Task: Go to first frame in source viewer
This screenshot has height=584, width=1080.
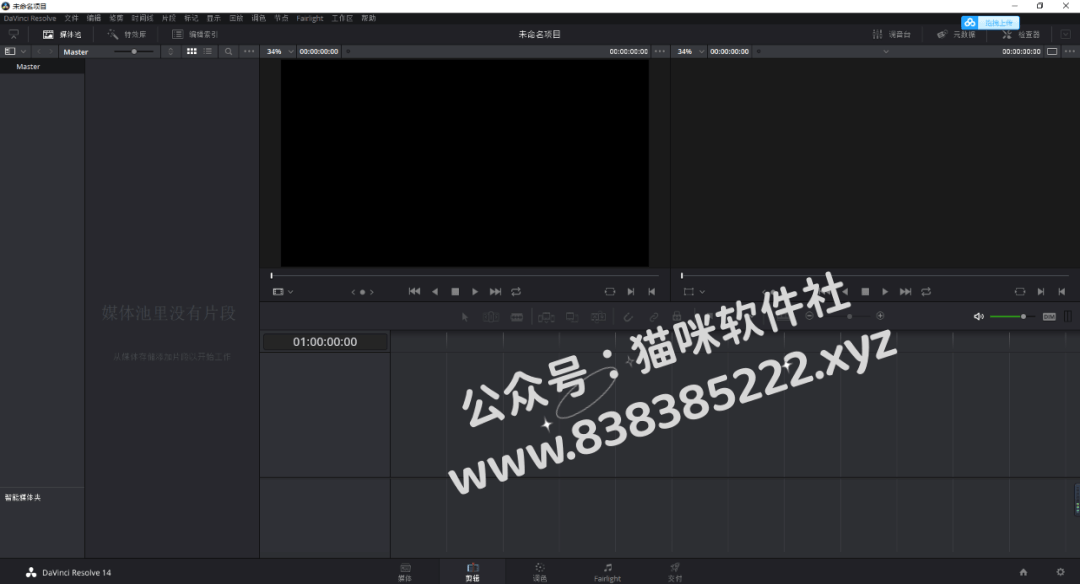Action: coord(414,292)
